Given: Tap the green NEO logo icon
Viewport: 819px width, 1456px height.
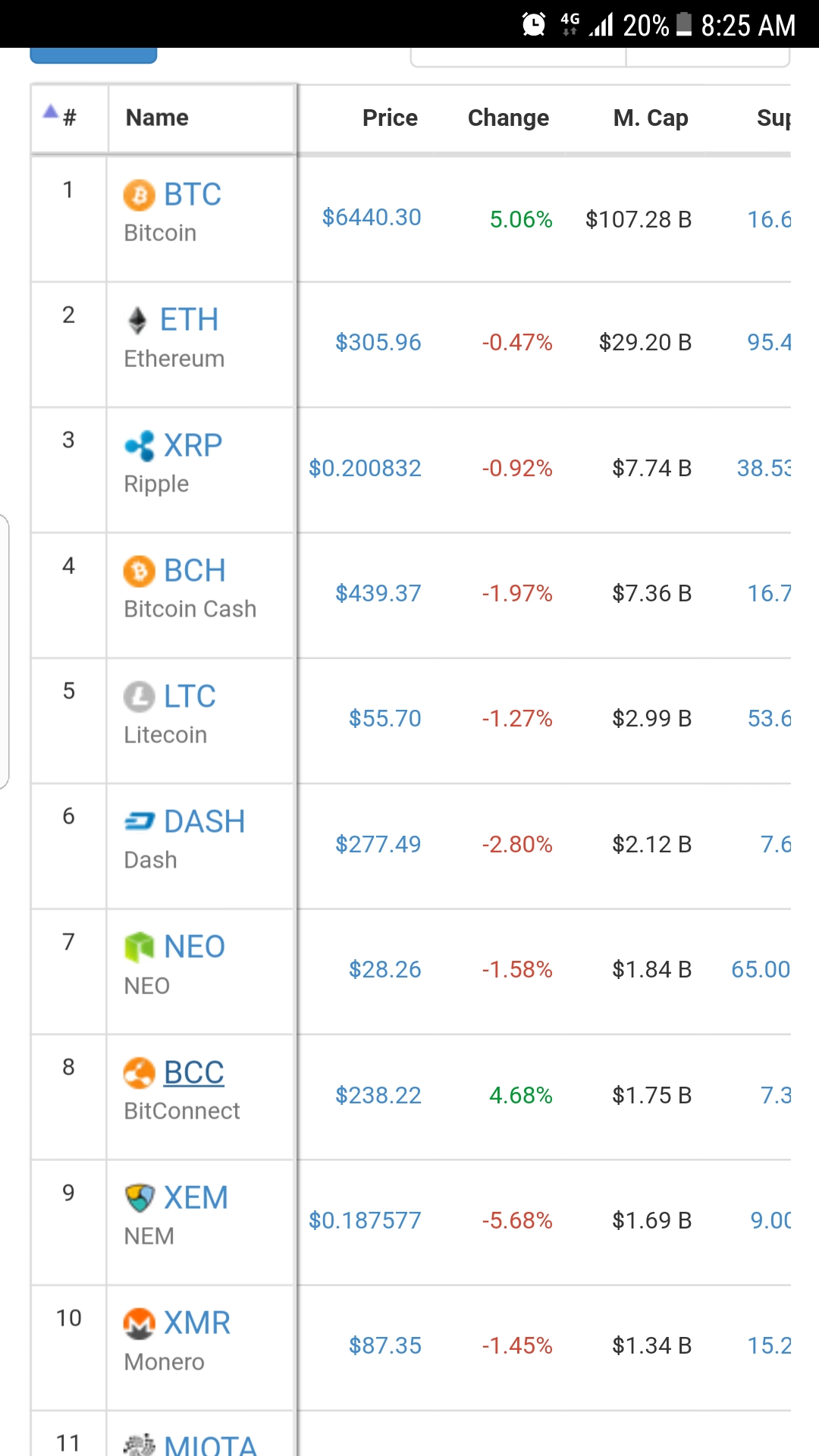Looking at the screenshot, I should click(x=140, y=946).
